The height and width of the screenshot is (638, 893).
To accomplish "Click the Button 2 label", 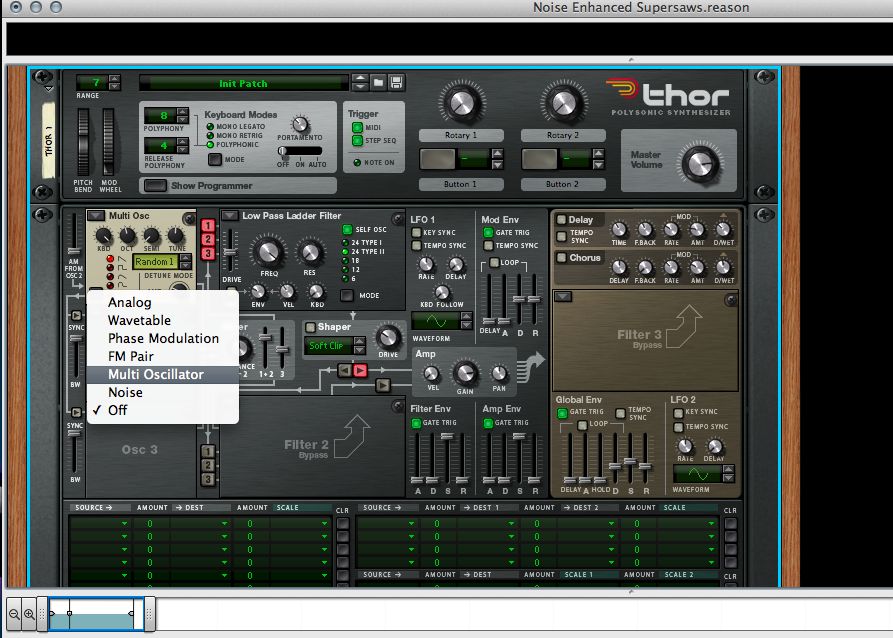I will click(563, 184).
